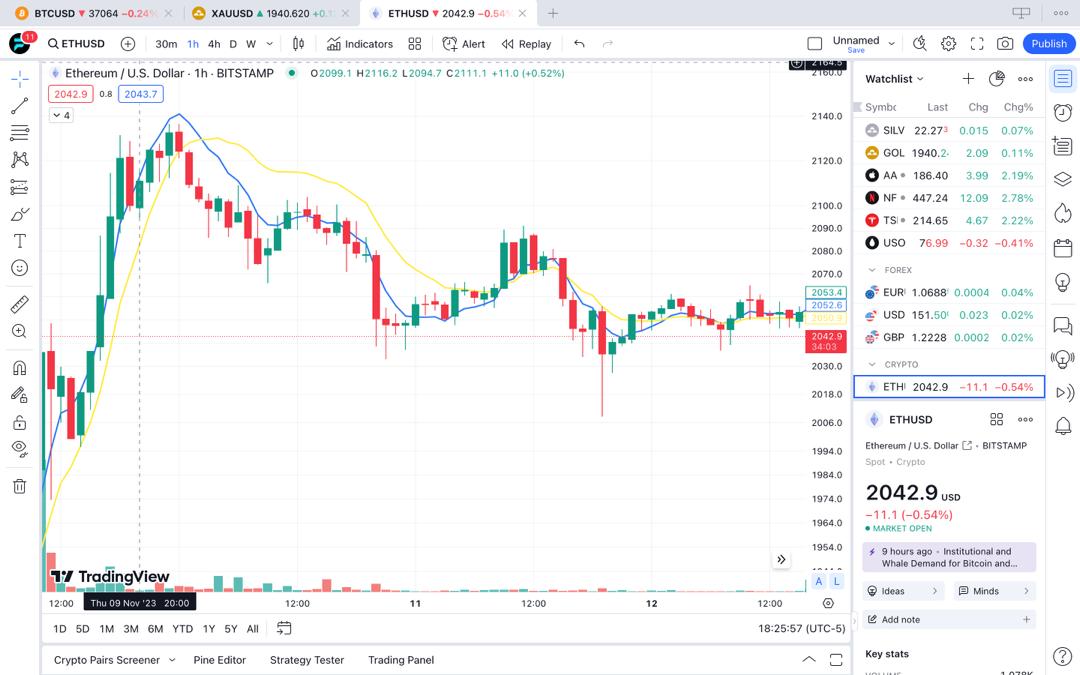The height and width of the screenshot is (675, 1080).
Task: Open the Crypto Pairs Screener dropdown arrow
Action: click(172, 660)
